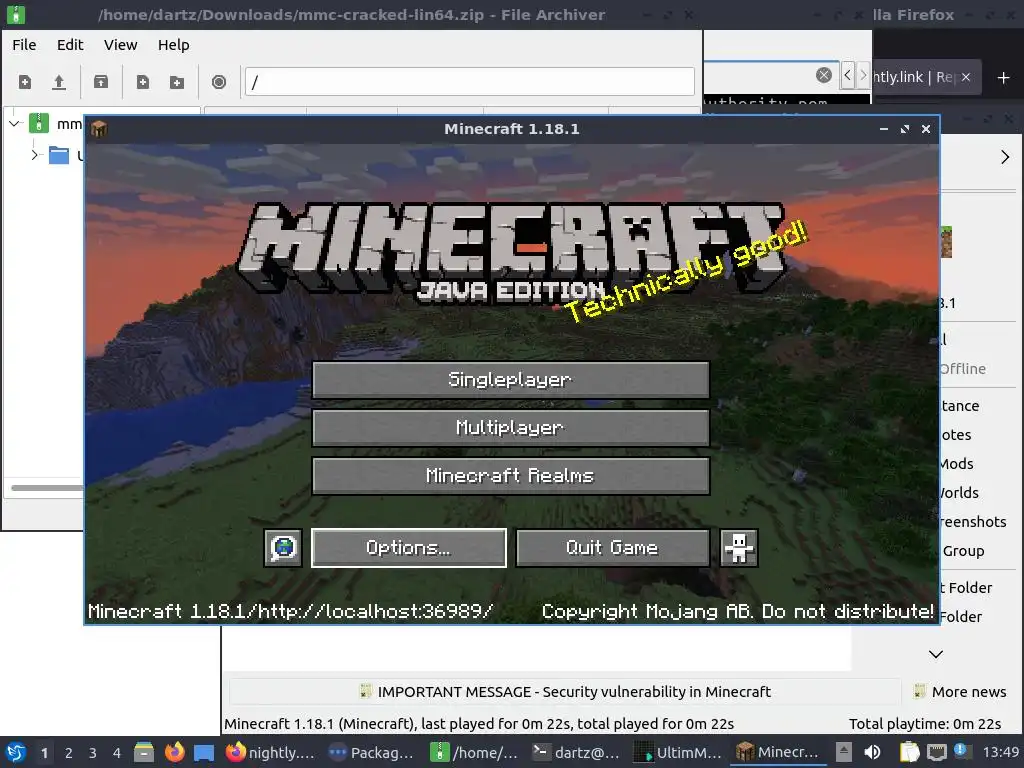Click the 13:49 clock in taskbar
This screenshot has width=1024, height=768.
coord(1000,752)
